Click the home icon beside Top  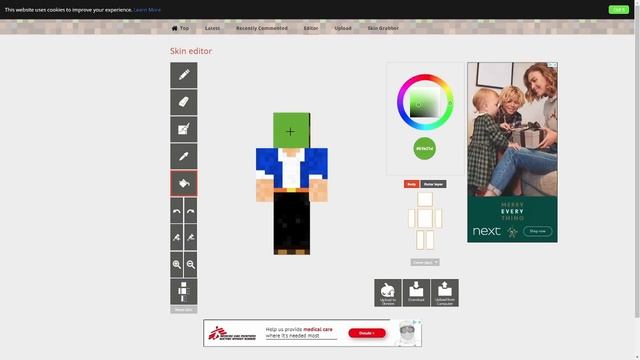(175, 28)
